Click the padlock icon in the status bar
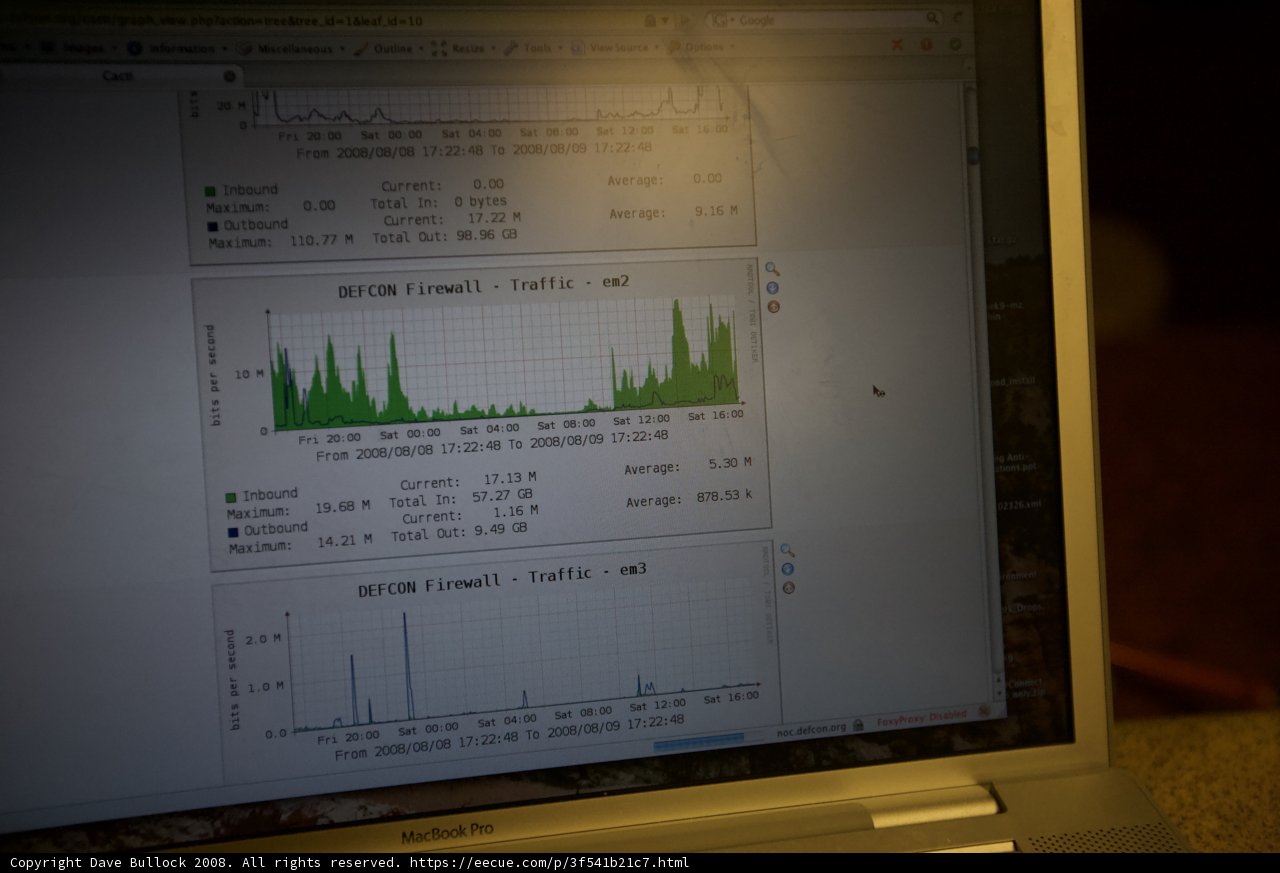1280x873 pixels. 859,725
